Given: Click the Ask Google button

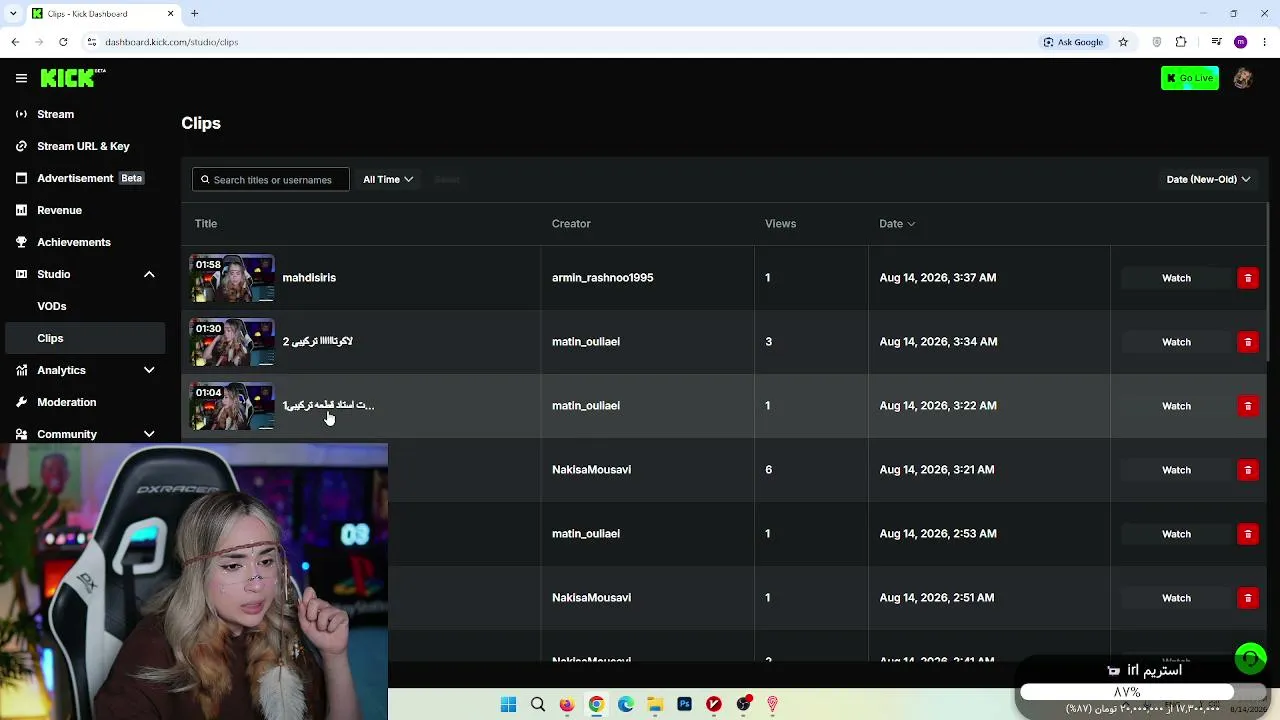Looking at the screenshot, I should tap(1073, 42).
